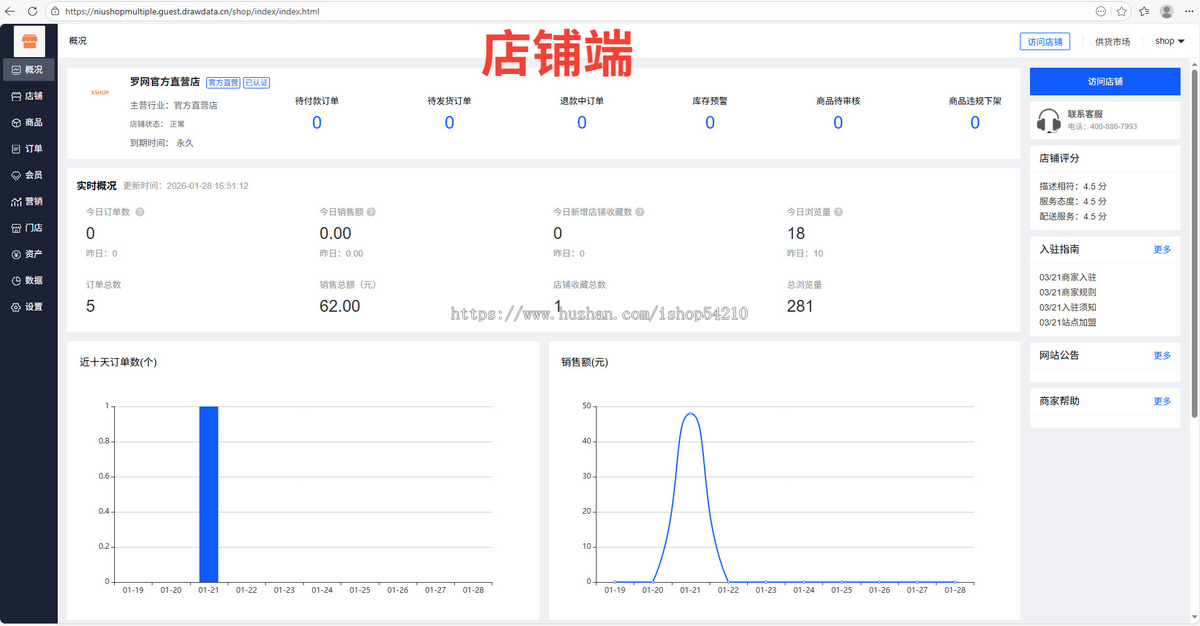Reload the page with refresh icon
Image resolution: width=1200 pixels, height=626 pixels.
(32, 11)
